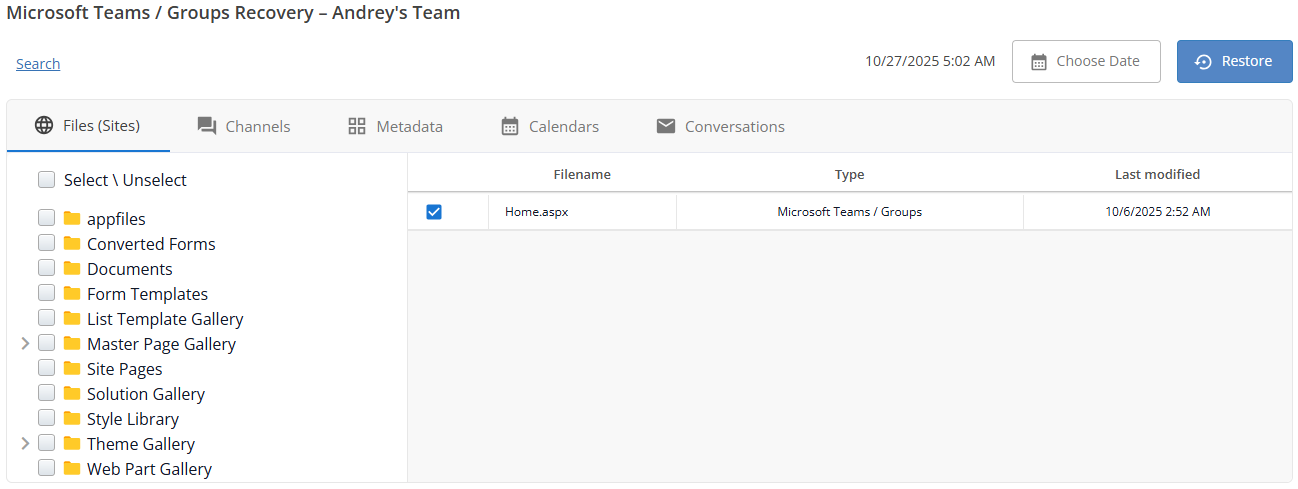Image resolution: width=1298 pixels, height=489 pixels.
Task: Click the grid icon next to Metadata
Action: click(357, 126)
